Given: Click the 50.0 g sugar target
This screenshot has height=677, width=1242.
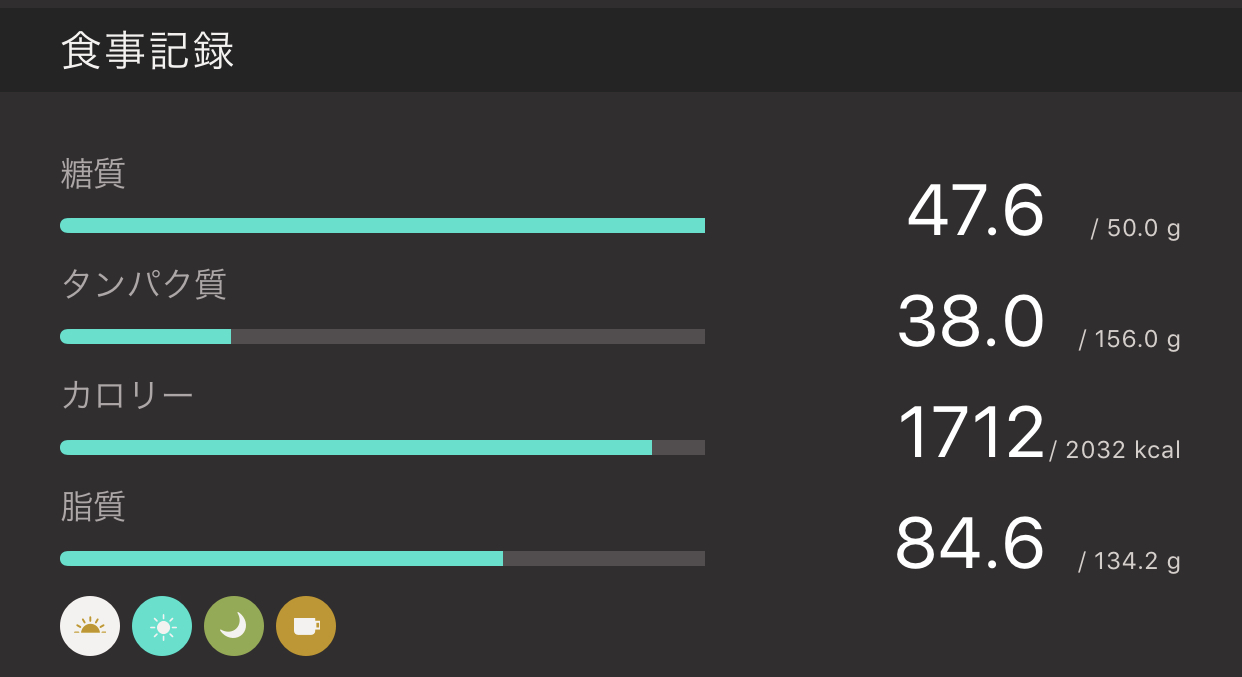Looking at the screenshot, I should (1135, 229).
